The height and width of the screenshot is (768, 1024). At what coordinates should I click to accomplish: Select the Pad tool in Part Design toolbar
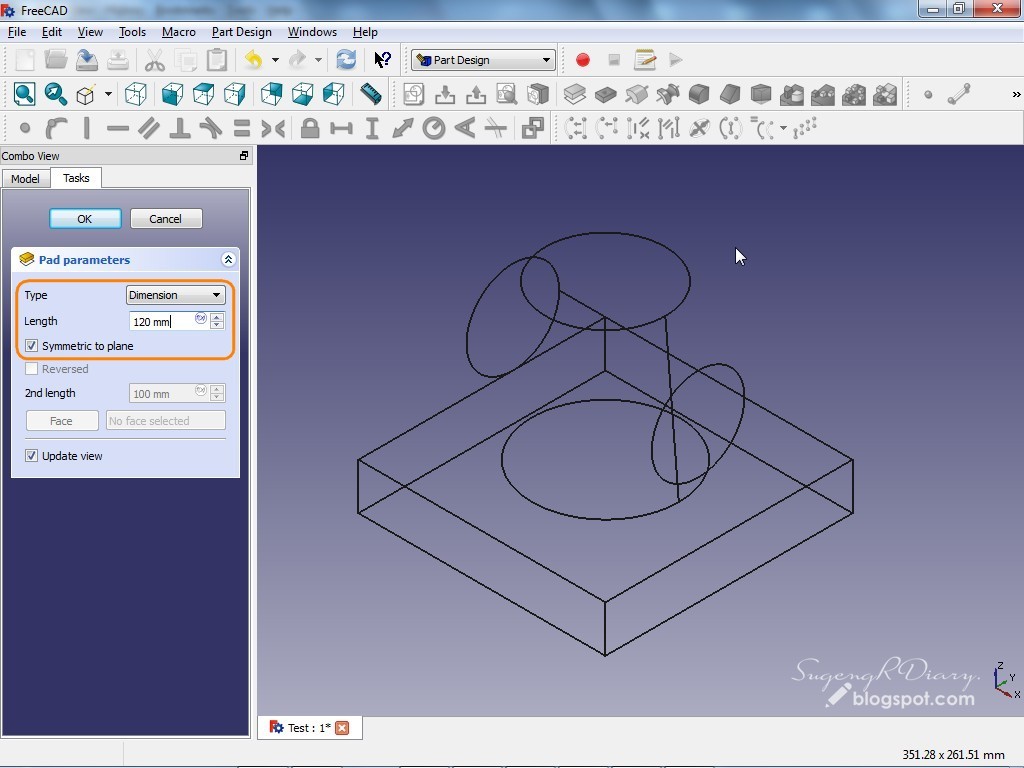click(575, 95)
